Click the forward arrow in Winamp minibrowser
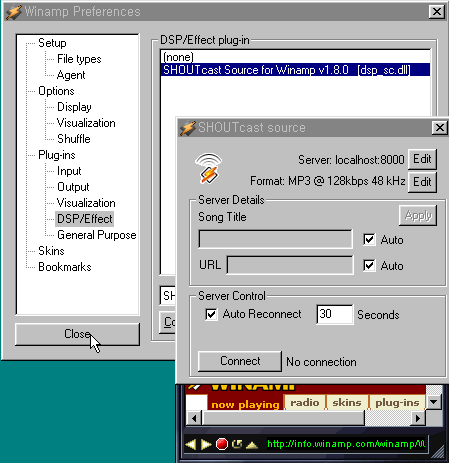449x463 pixels. (x=206, y=444)
